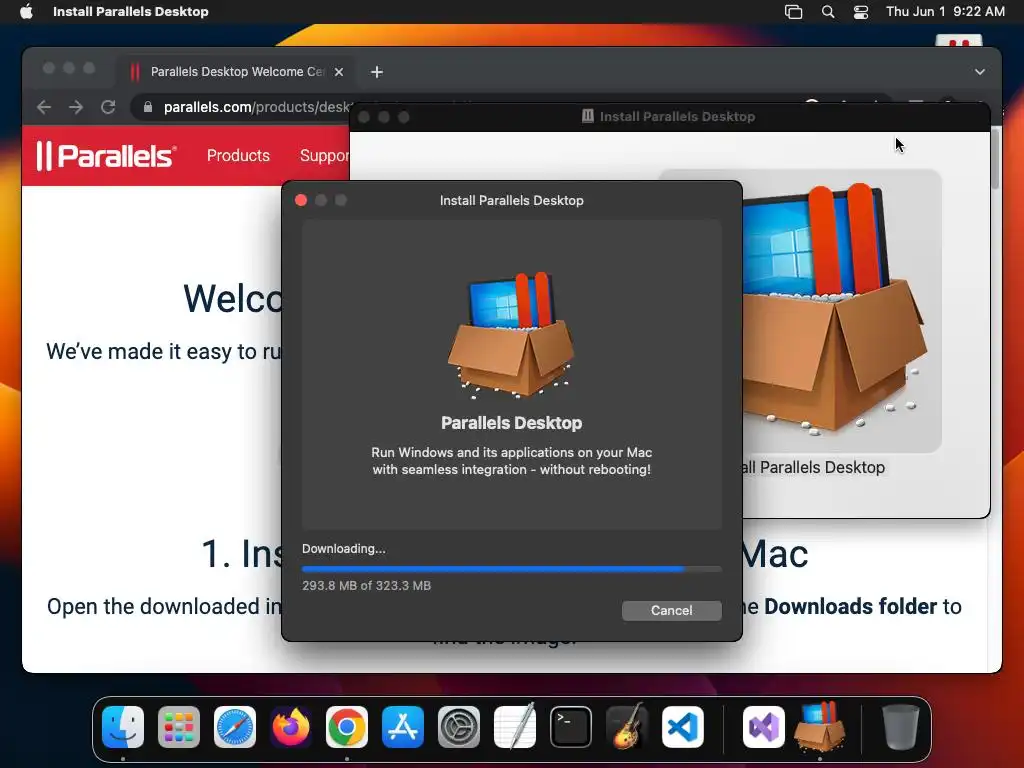Open the Support menu on Parallels site
This screenshot has width=1024, height=768.
pyautogui.click(x=324, y=155)
